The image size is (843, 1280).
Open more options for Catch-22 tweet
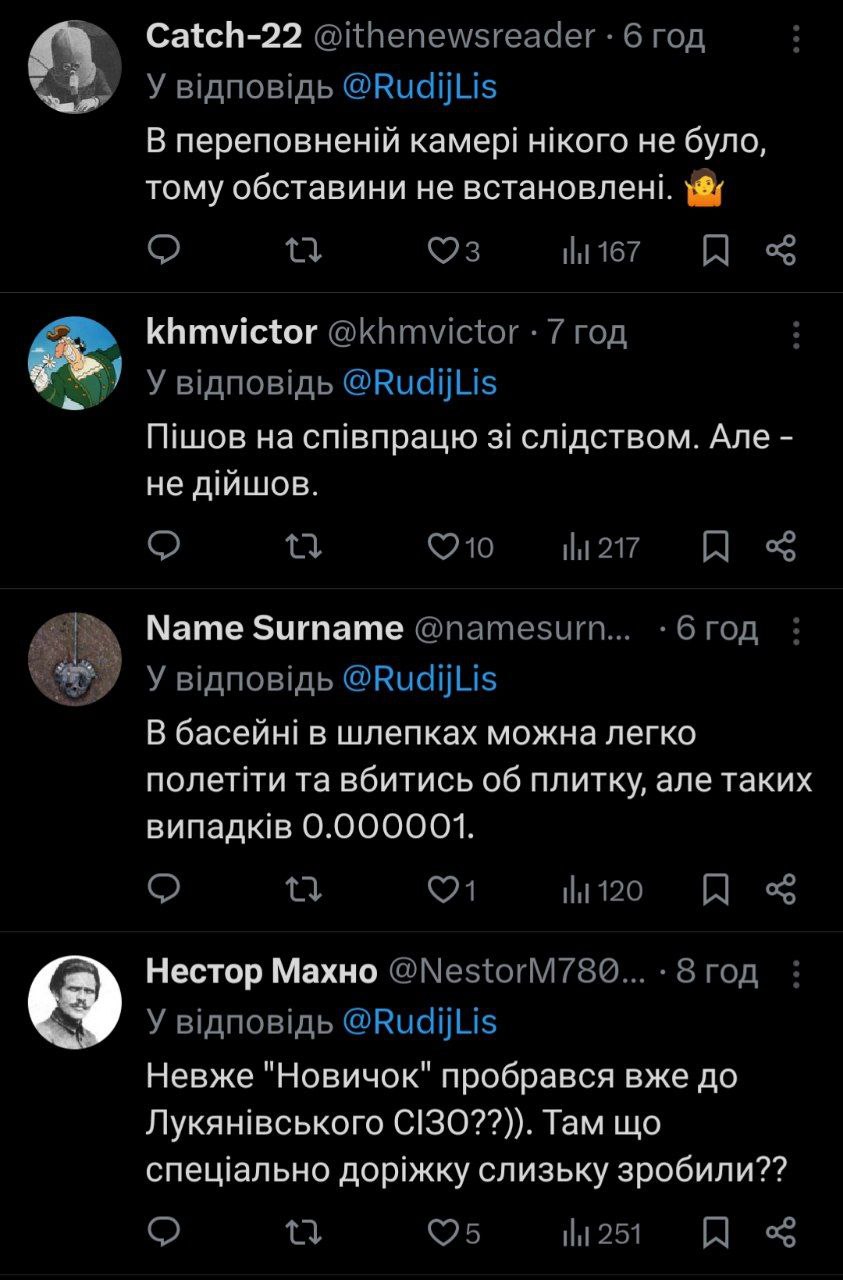796,38
